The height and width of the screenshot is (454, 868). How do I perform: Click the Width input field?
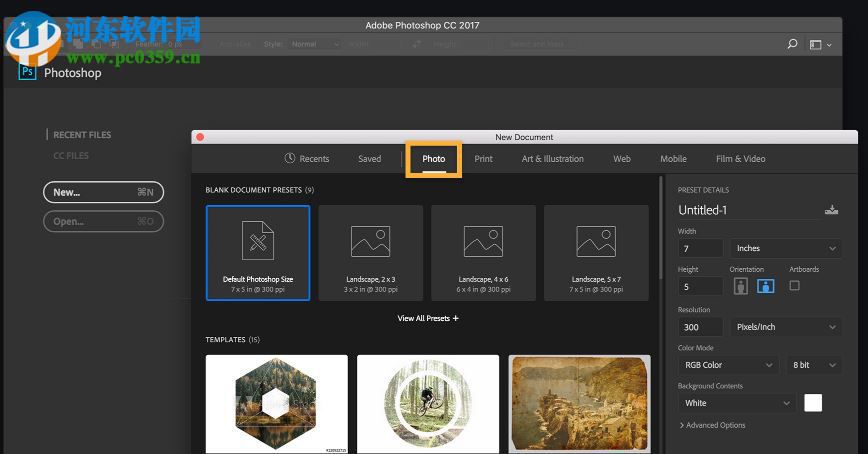[700, 249]
